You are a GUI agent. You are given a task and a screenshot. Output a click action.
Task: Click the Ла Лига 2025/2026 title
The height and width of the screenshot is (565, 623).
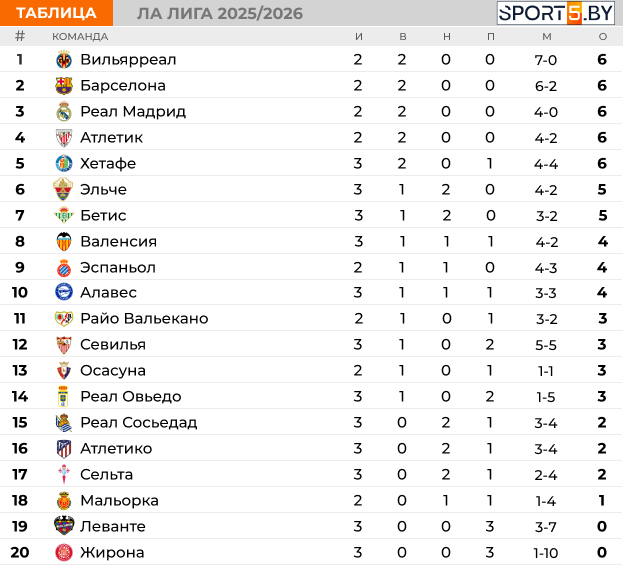pos(220,14)
